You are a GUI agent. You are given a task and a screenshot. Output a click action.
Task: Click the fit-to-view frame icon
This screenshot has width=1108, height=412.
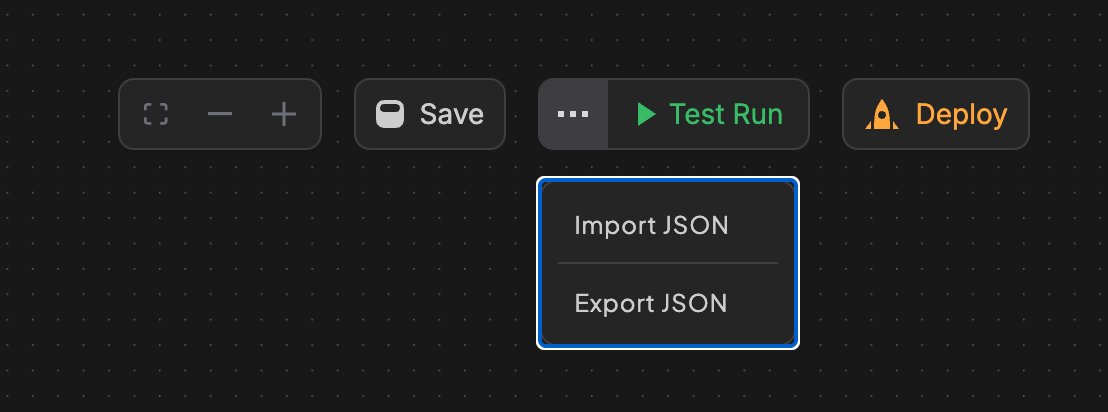tap(155, 114)
